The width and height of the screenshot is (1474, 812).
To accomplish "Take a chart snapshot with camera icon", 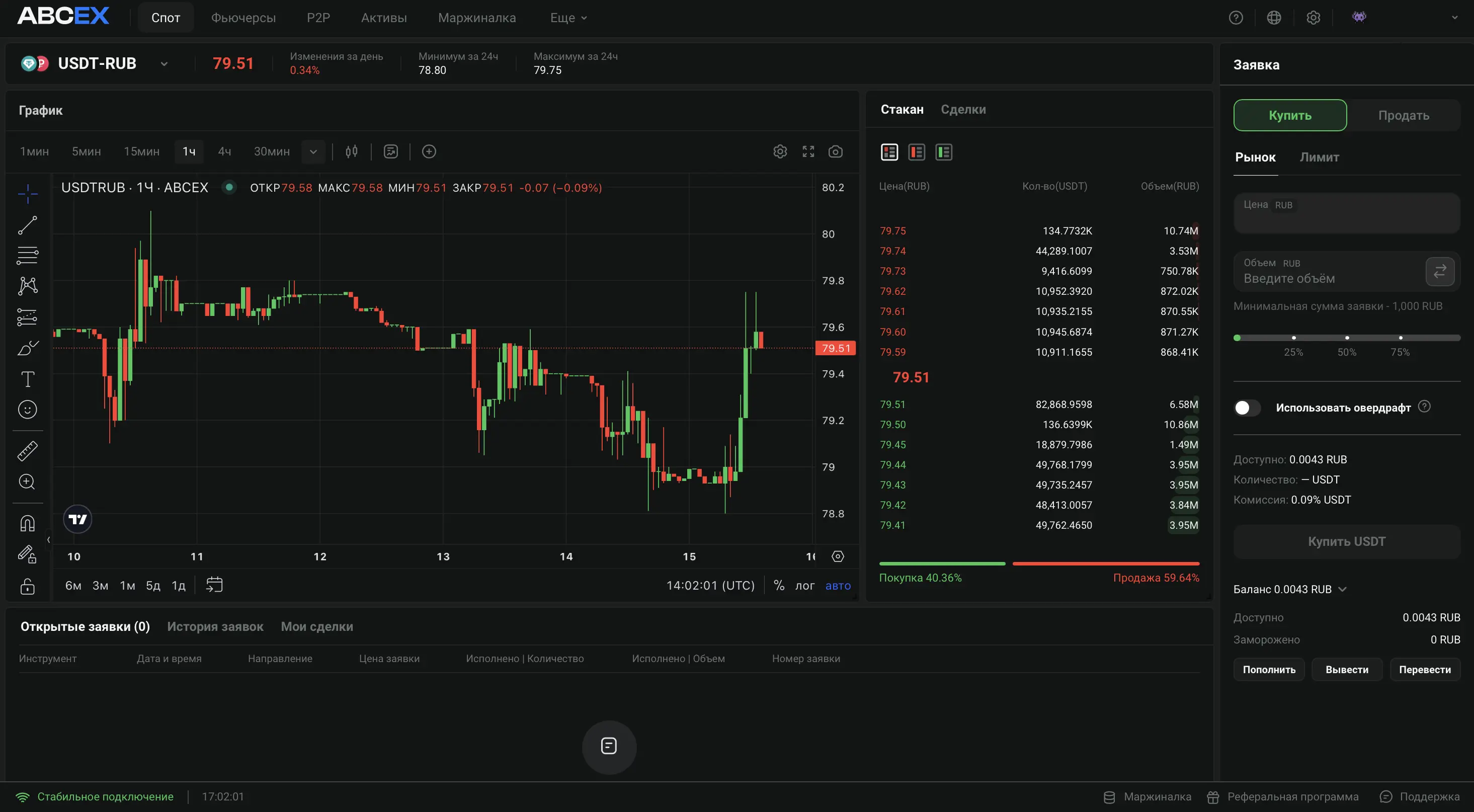I will 836,151.
